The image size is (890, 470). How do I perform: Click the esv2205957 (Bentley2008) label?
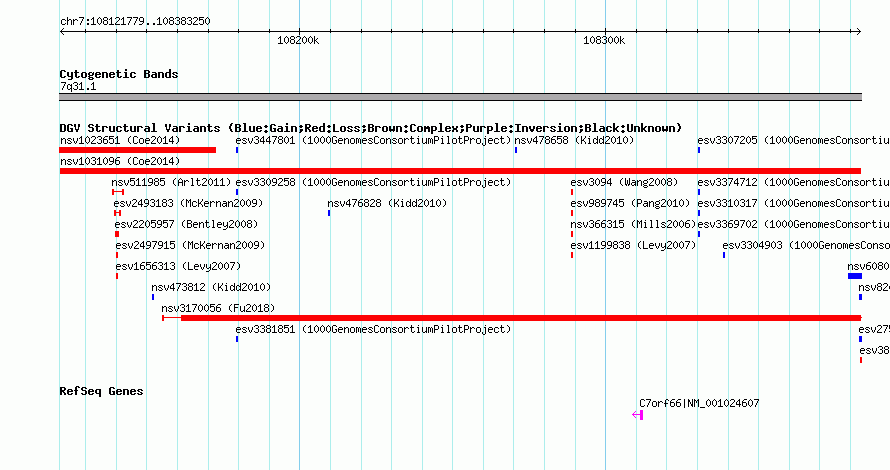(x=186, y=224)
